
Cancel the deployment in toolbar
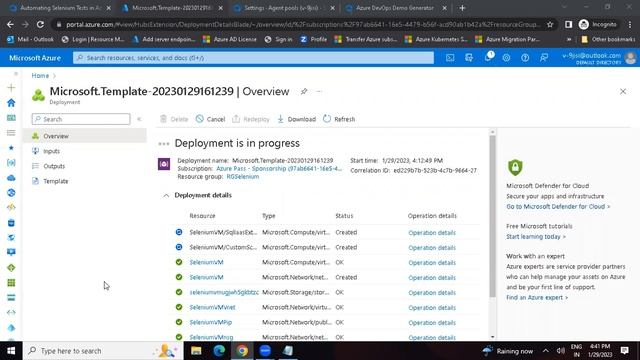point(210,119)
